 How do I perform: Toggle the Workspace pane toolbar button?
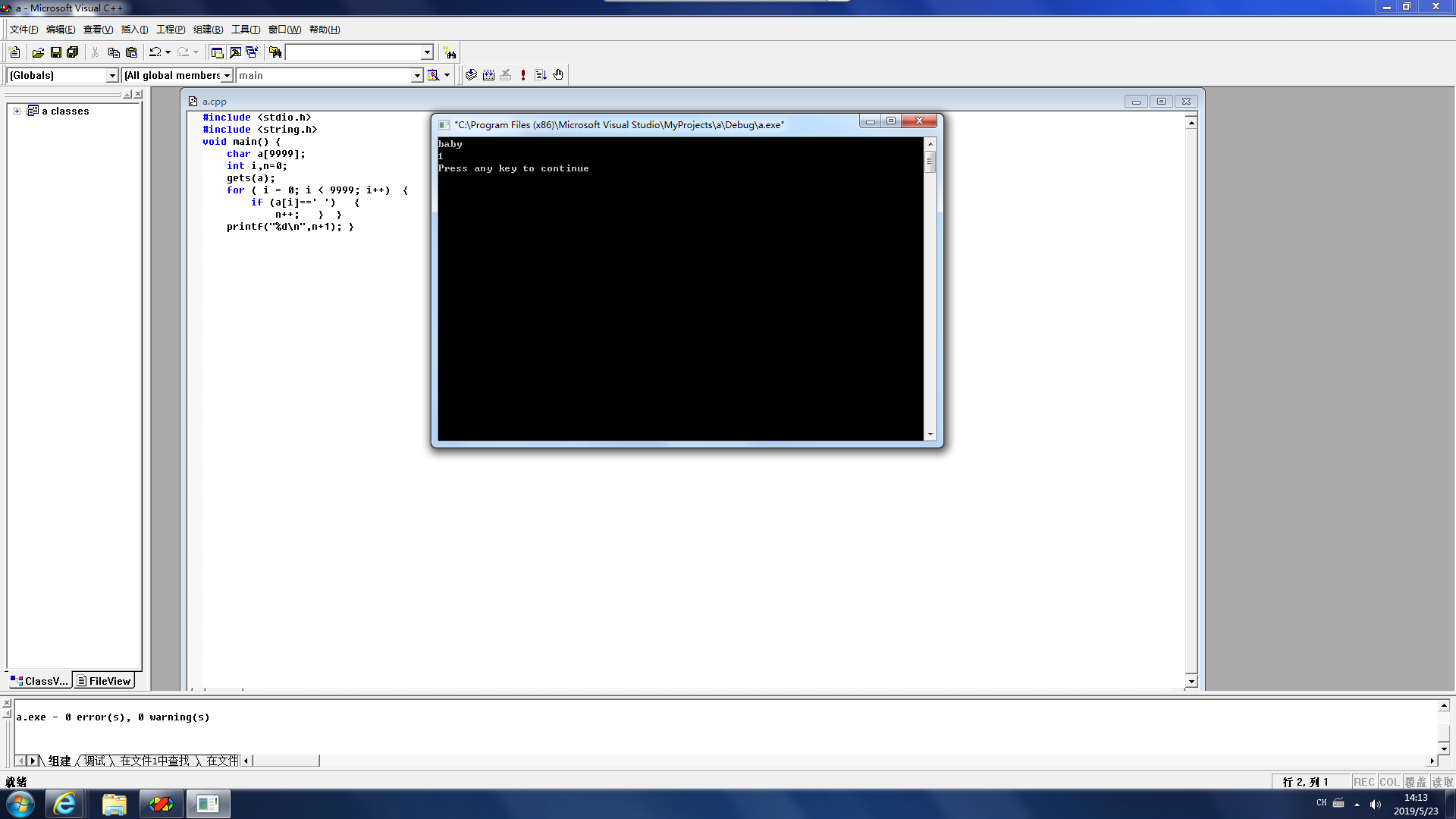tap(218, 52)
